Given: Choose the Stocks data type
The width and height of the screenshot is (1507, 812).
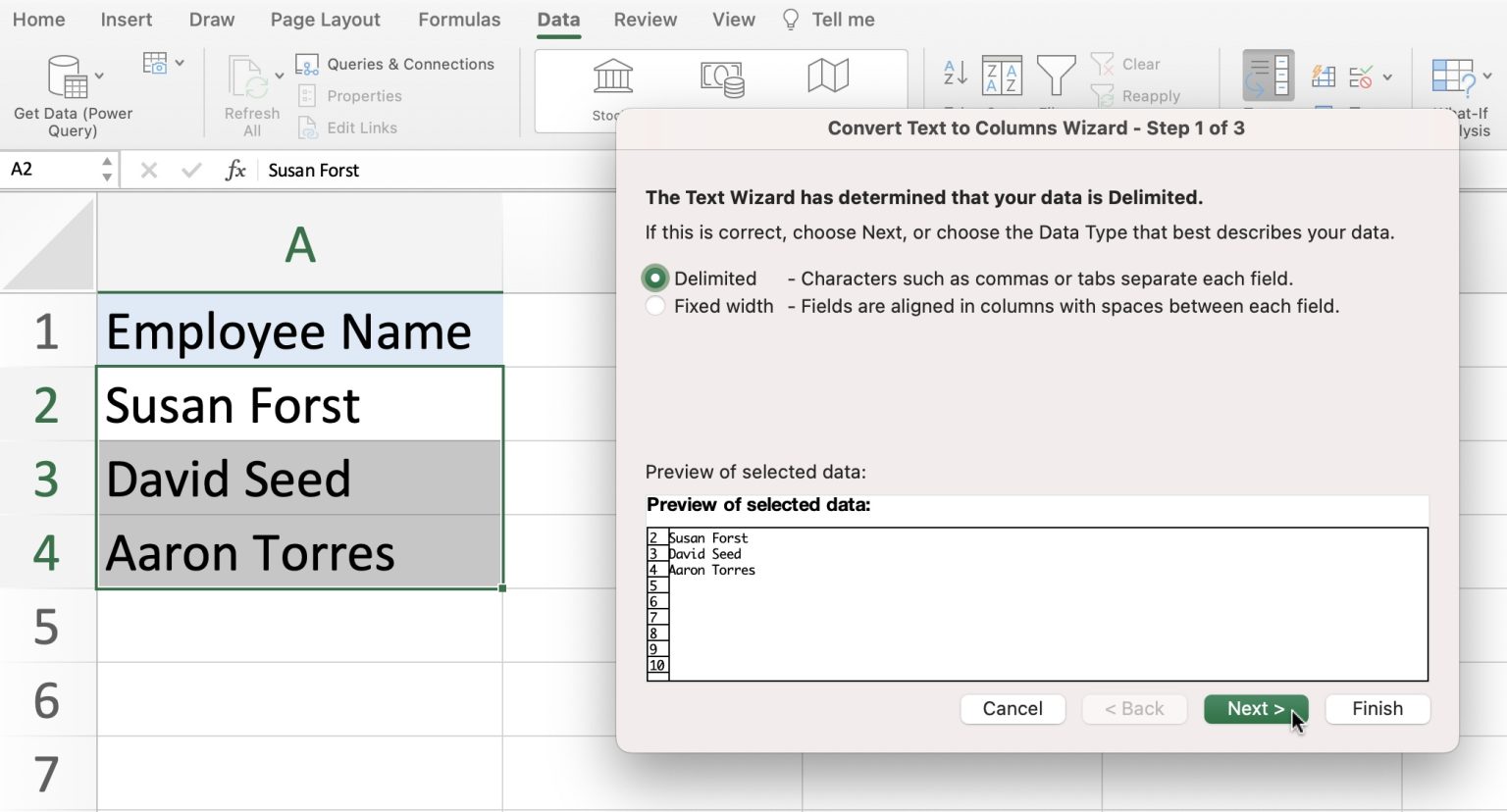Looking at the screenshot, I should click(612, 76).
